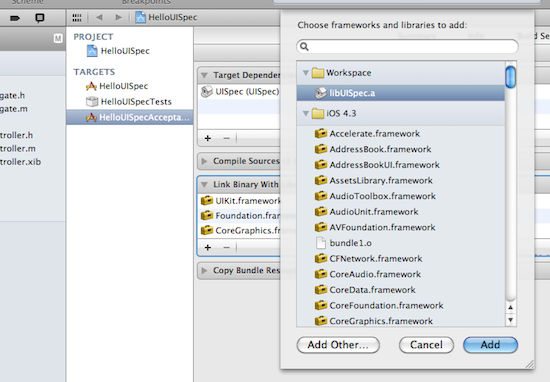The width and height of the screenshot is (550, 382).
Task: Click the breakpoint navigator tag icon
Action: 15,18
